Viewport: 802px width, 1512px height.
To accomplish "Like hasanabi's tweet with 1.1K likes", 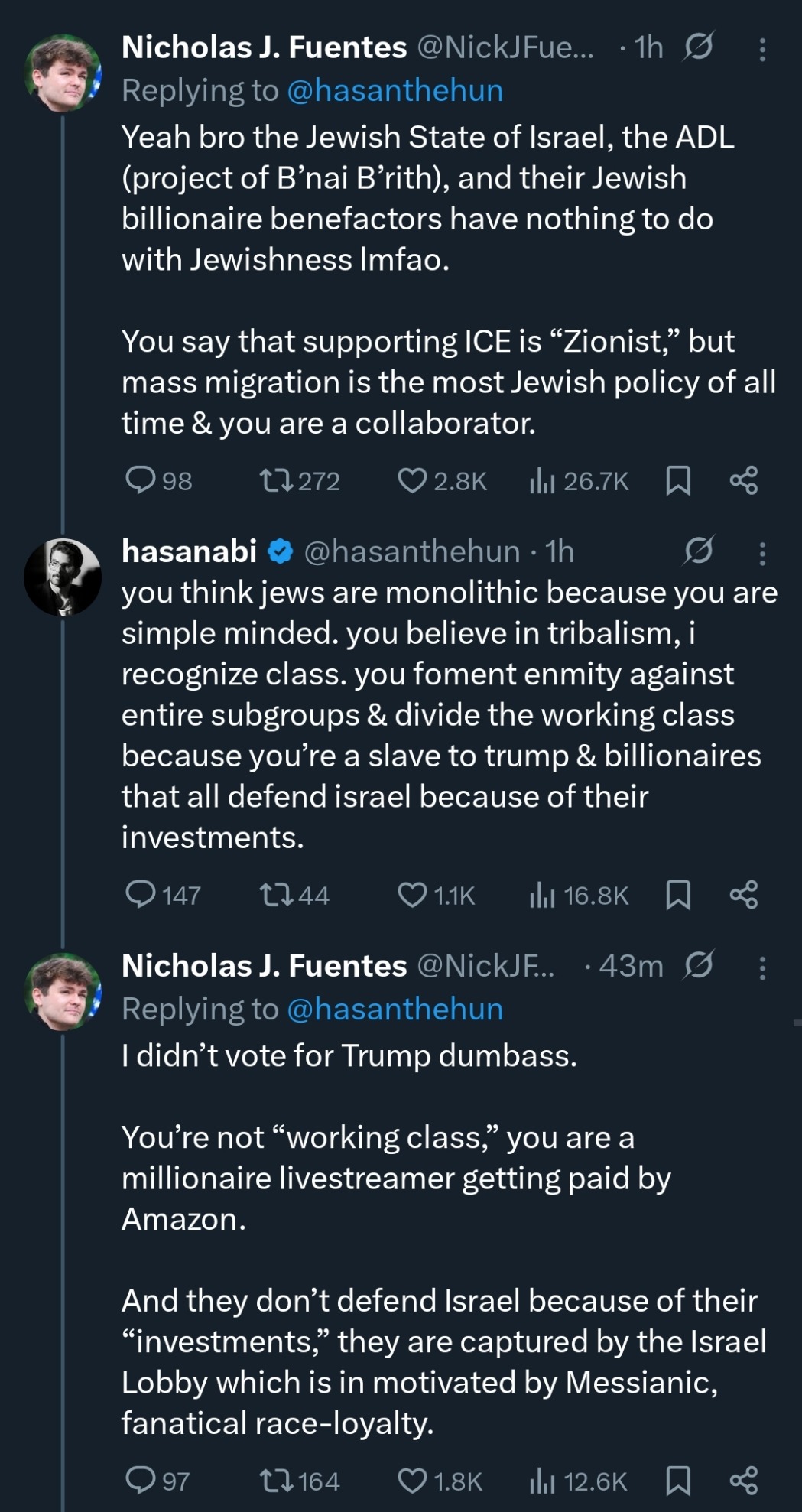I will [413, 895].
